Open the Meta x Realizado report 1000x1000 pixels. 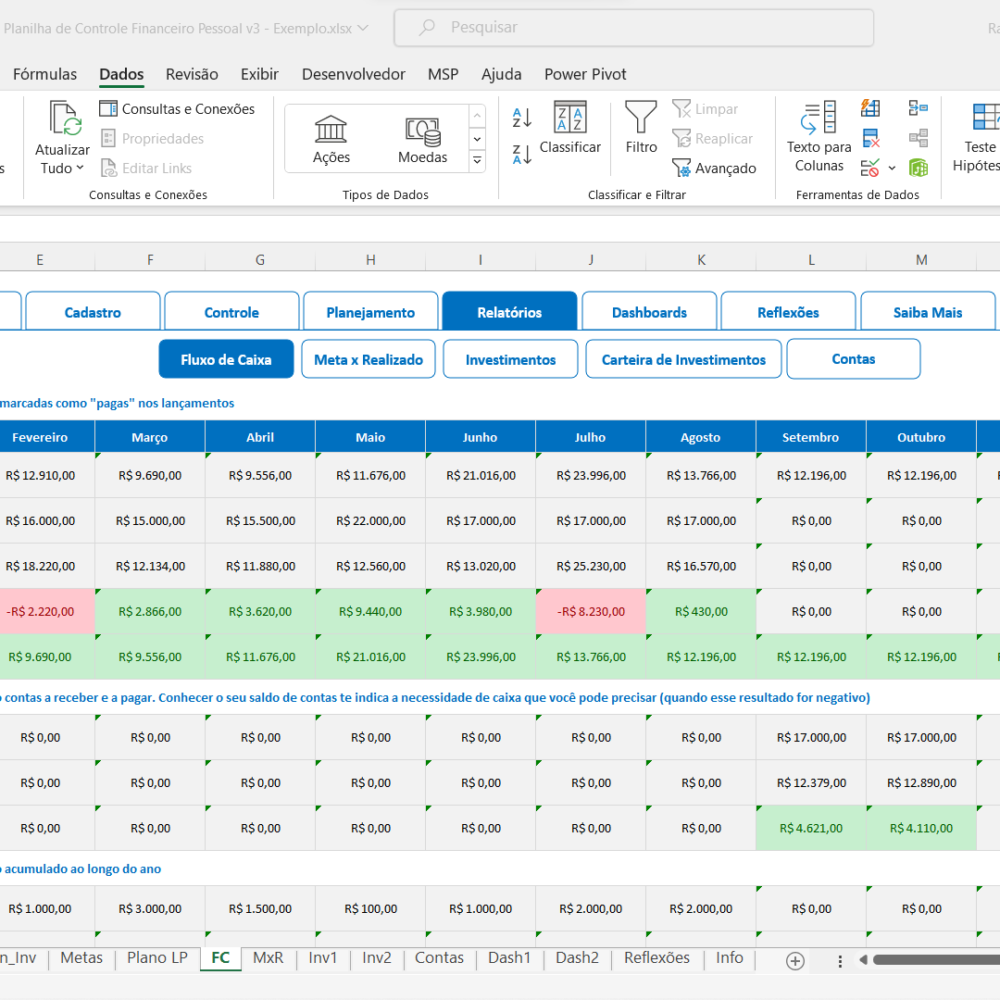(x=369, y=359)
